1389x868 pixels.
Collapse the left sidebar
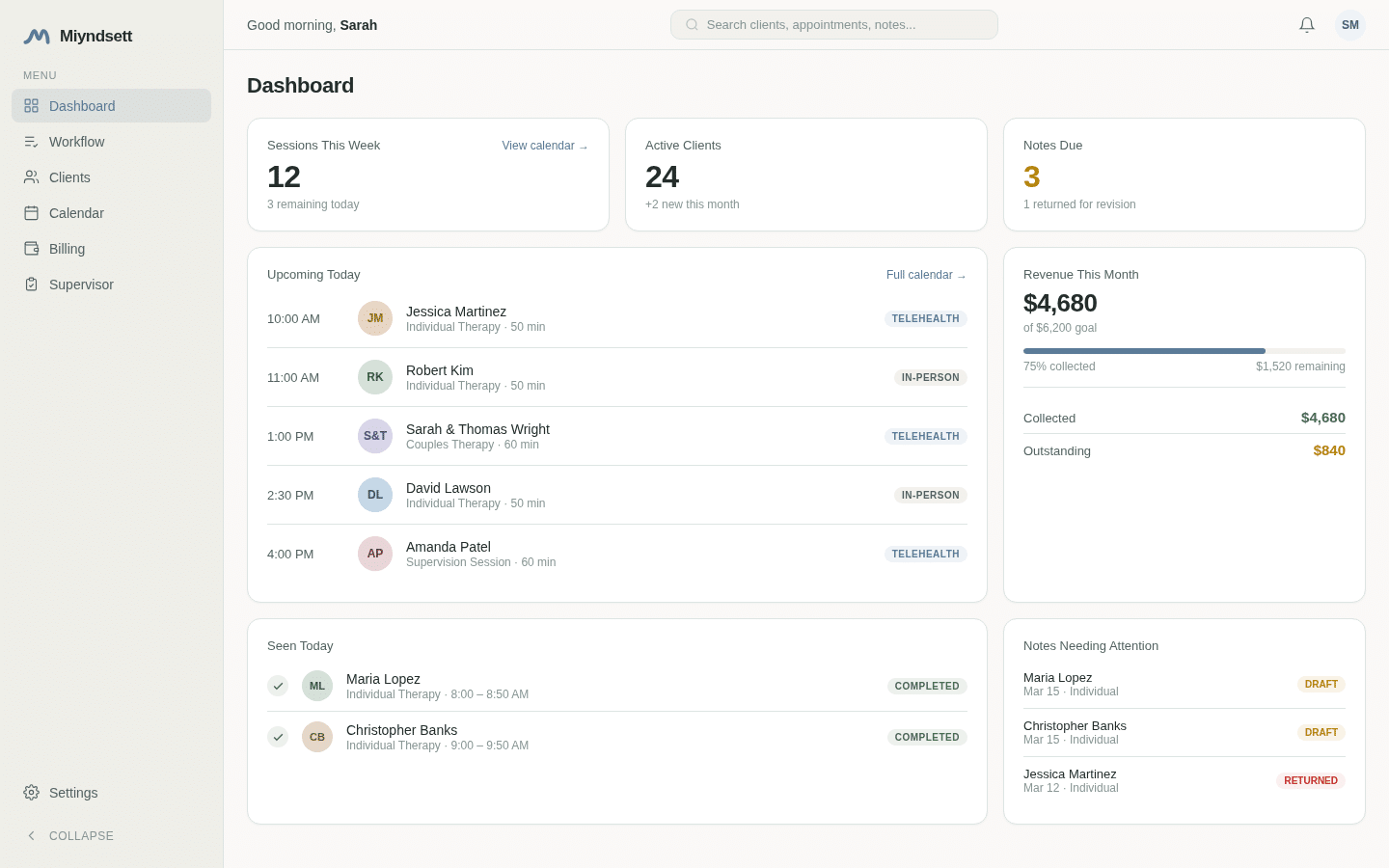69,836
